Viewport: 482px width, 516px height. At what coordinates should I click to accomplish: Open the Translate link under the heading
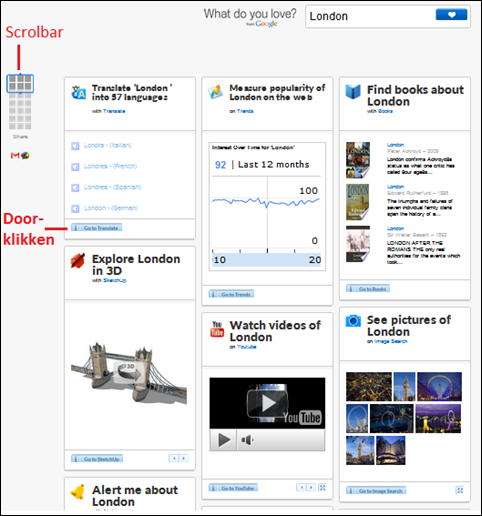[114, 111]
